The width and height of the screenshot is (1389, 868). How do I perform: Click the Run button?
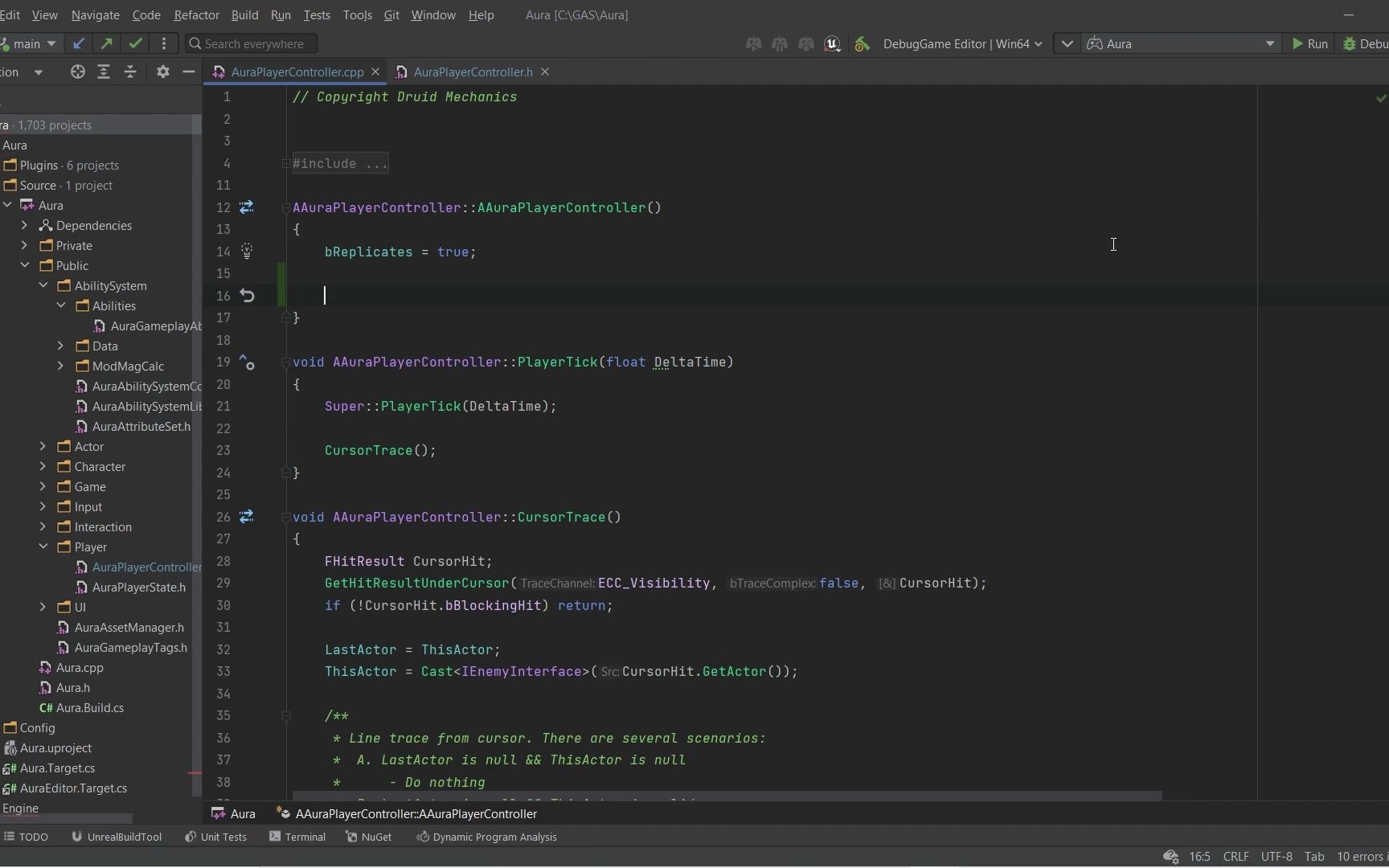[1309, 44]
